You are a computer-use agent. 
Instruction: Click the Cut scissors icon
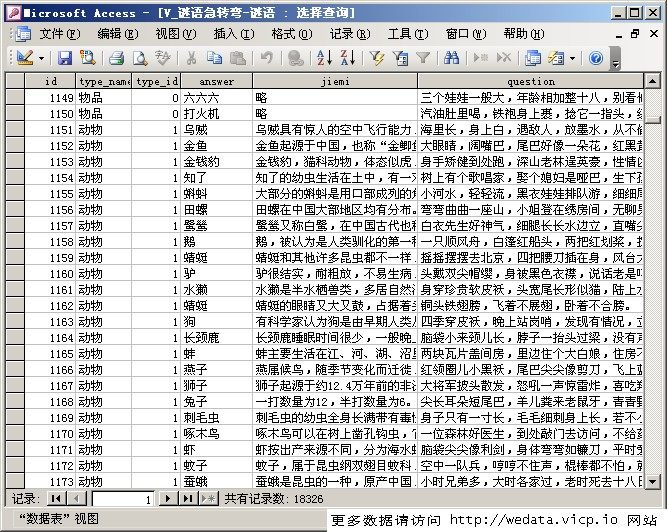191,58
